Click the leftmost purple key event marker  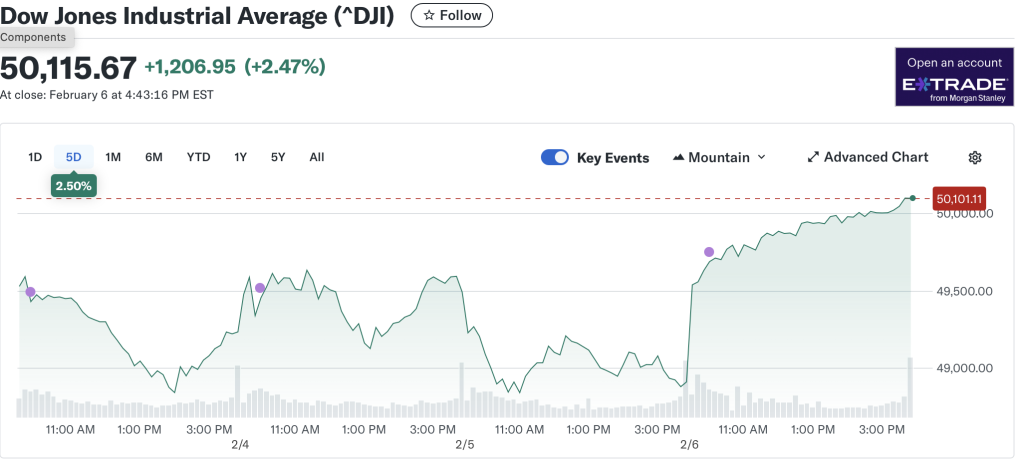click(x=30, y=292)
